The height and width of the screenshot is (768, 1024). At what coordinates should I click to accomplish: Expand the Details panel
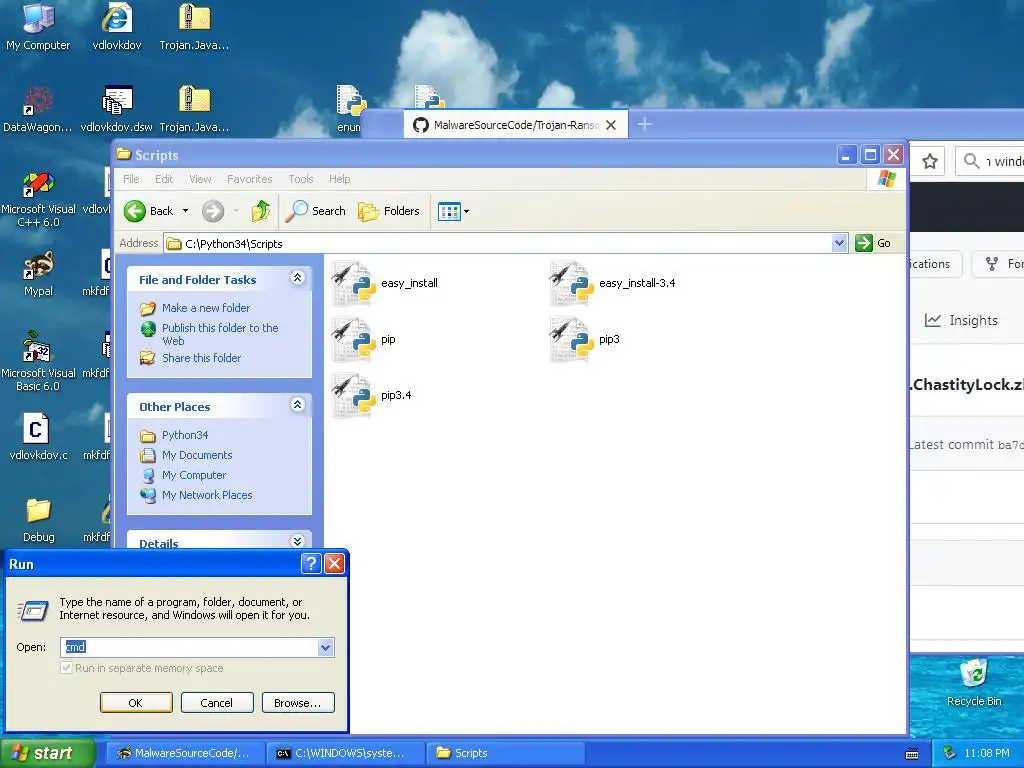tap(297, 541)
